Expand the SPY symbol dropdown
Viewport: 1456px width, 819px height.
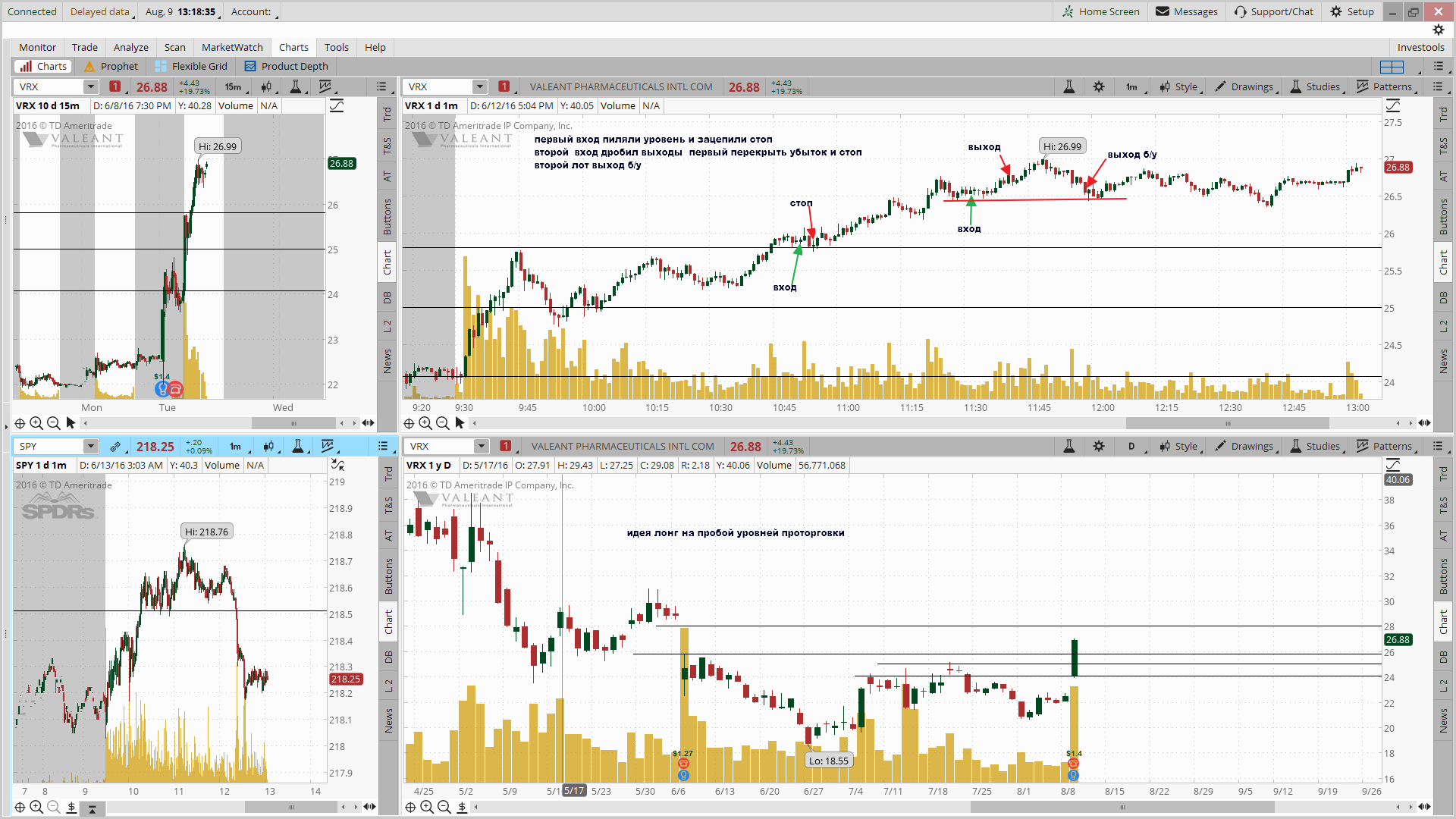click(x=91, y=446)
